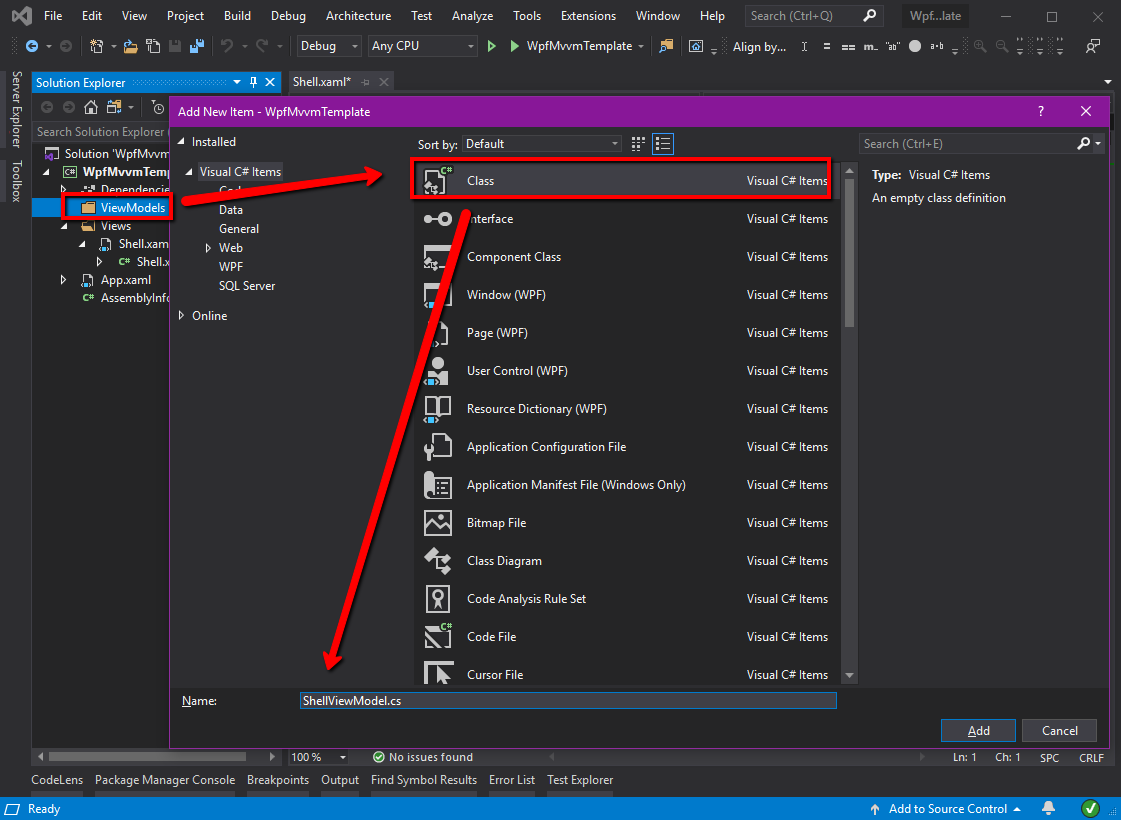Collapse the Installed templates node
Image resolution: width=1121 pixels, height=820 pixels.
point(182,142)
